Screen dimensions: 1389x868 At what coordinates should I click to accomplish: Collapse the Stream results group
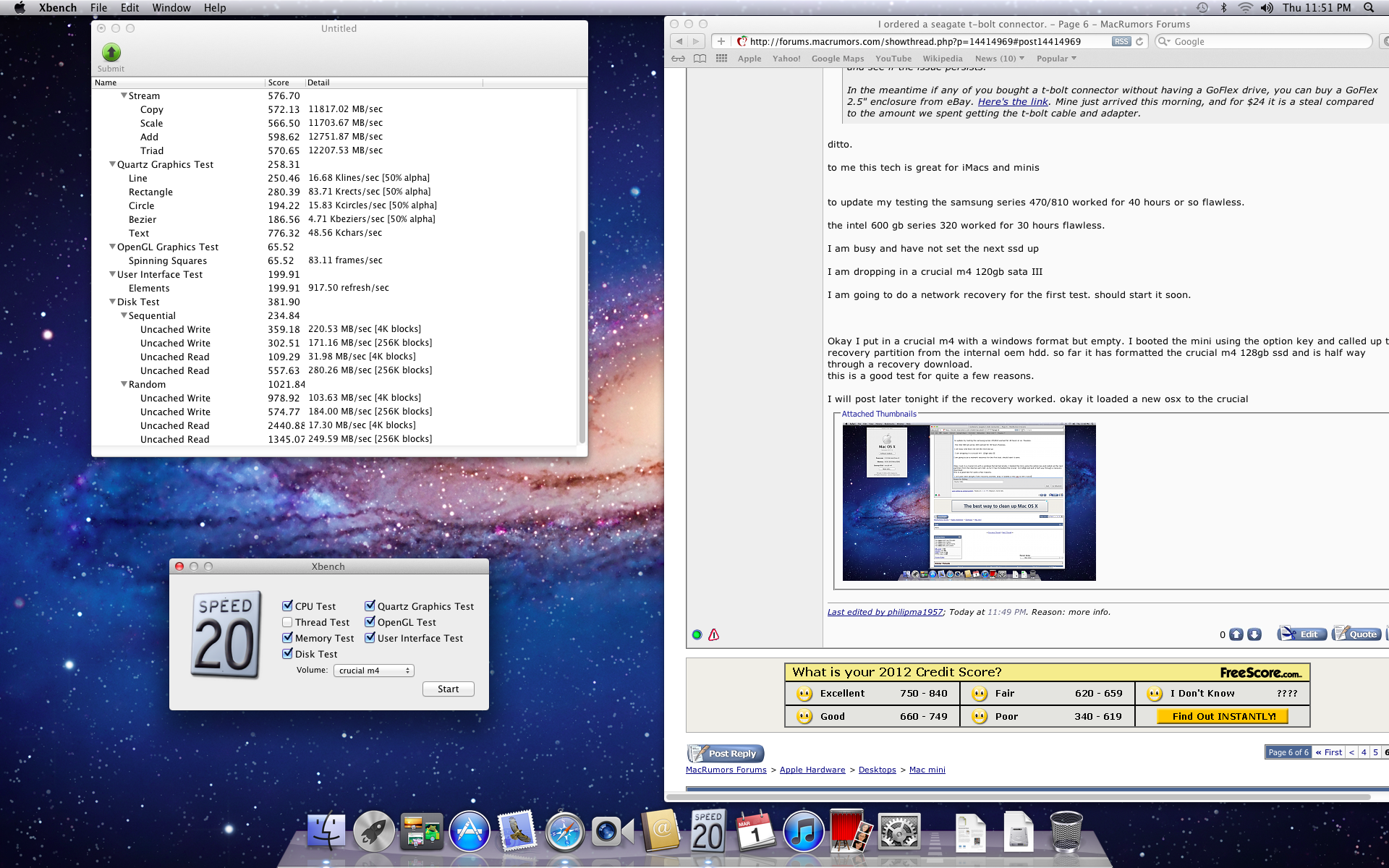pyautogui.click(x=124, y=95)
